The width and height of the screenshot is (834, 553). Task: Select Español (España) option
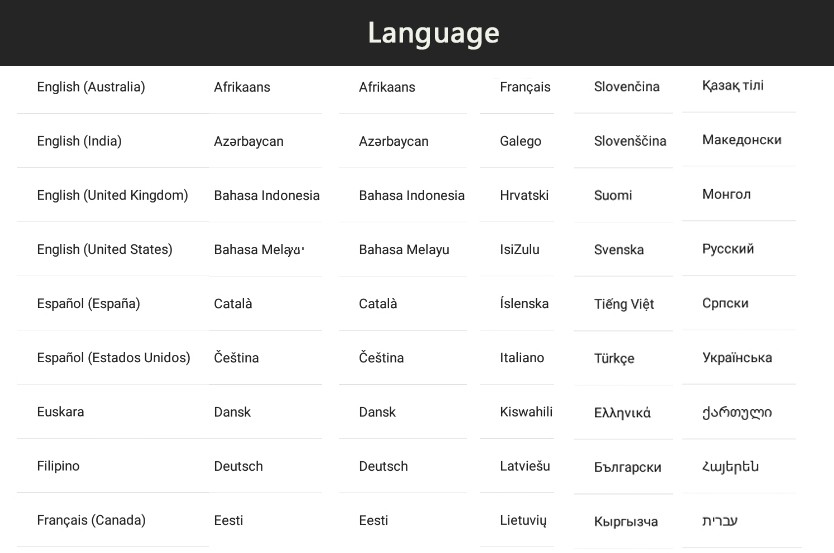(x=112, y=304)
